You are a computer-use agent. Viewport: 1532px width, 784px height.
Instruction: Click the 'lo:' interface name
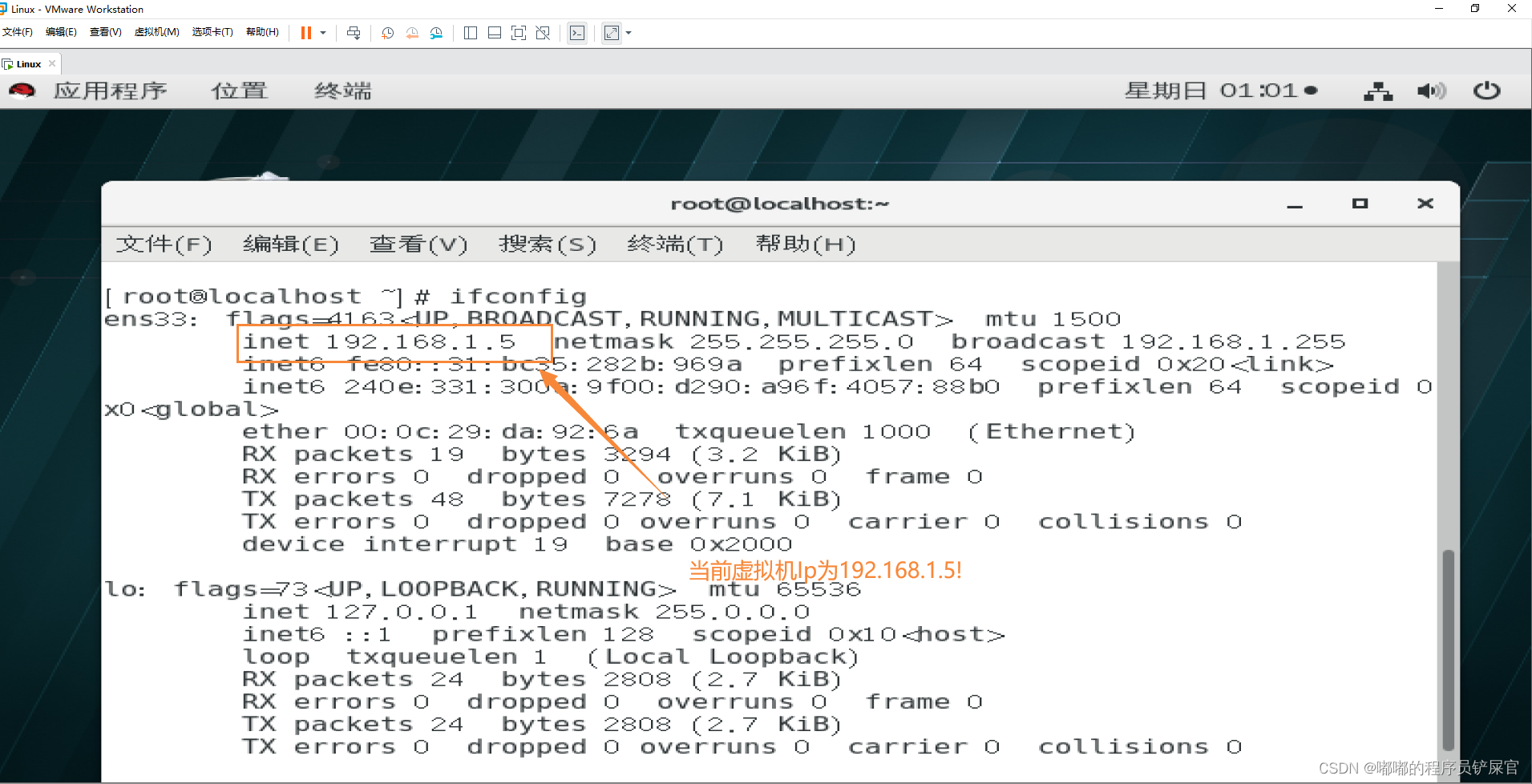(x=126, y=589)
